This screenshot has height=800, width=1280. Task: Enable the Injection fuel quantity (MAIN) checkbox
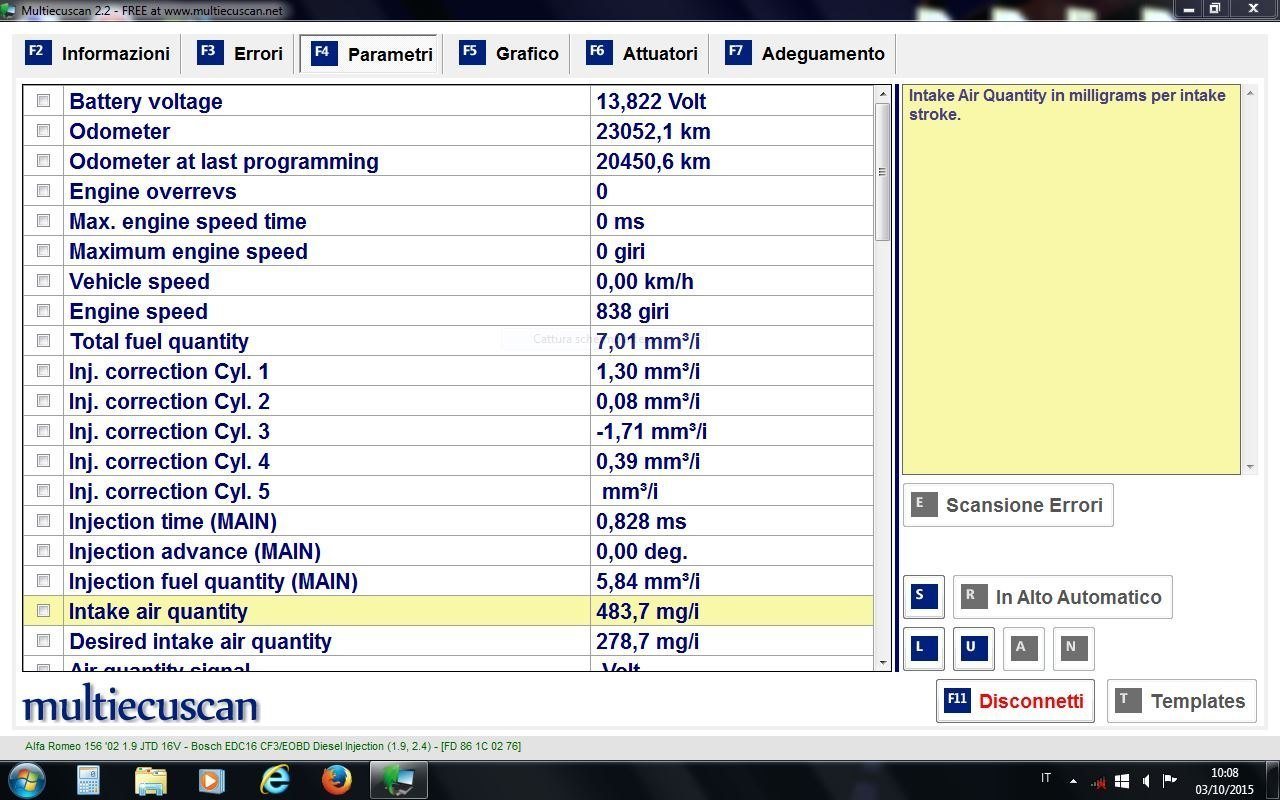[43, 581]
